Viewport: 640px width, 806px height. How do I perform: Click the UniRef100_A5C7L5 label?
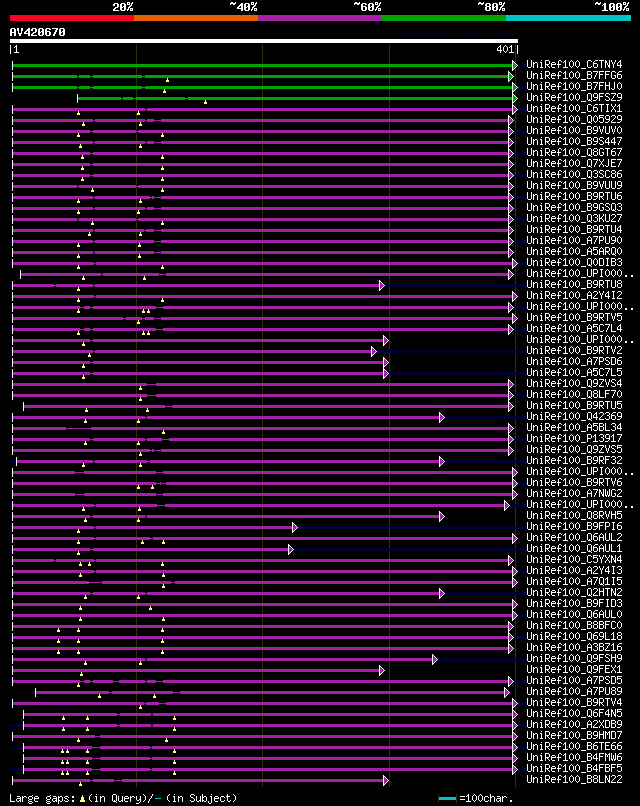click(574, 372)
